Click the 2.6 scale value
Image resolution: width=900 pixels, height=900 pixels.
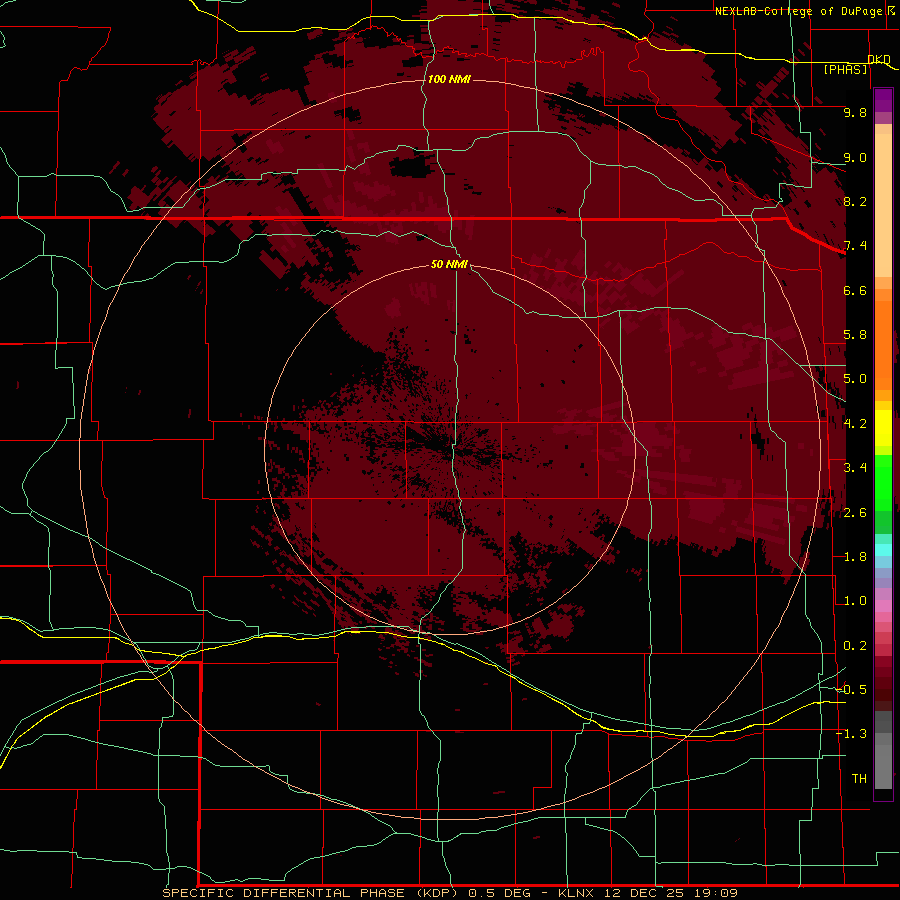click(855, 513)
